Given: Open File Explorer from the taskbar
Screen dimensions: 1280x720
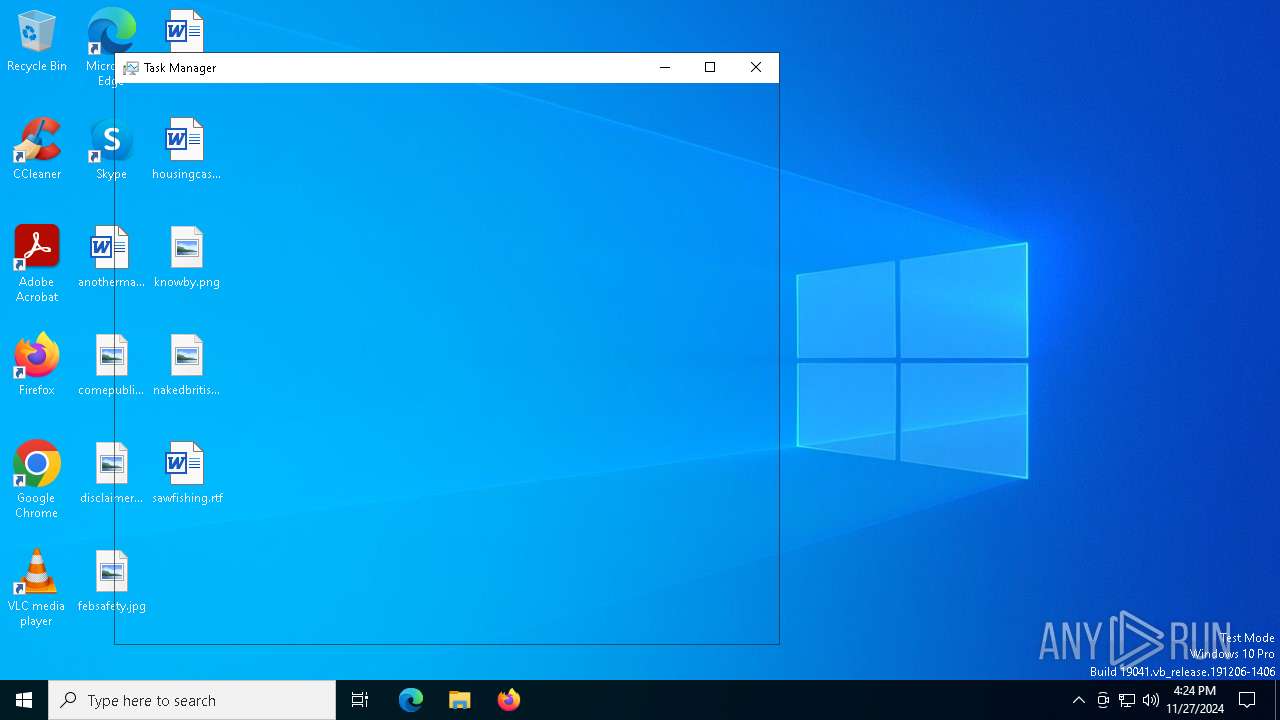Looking at the screenshot, I should point(460,700).
